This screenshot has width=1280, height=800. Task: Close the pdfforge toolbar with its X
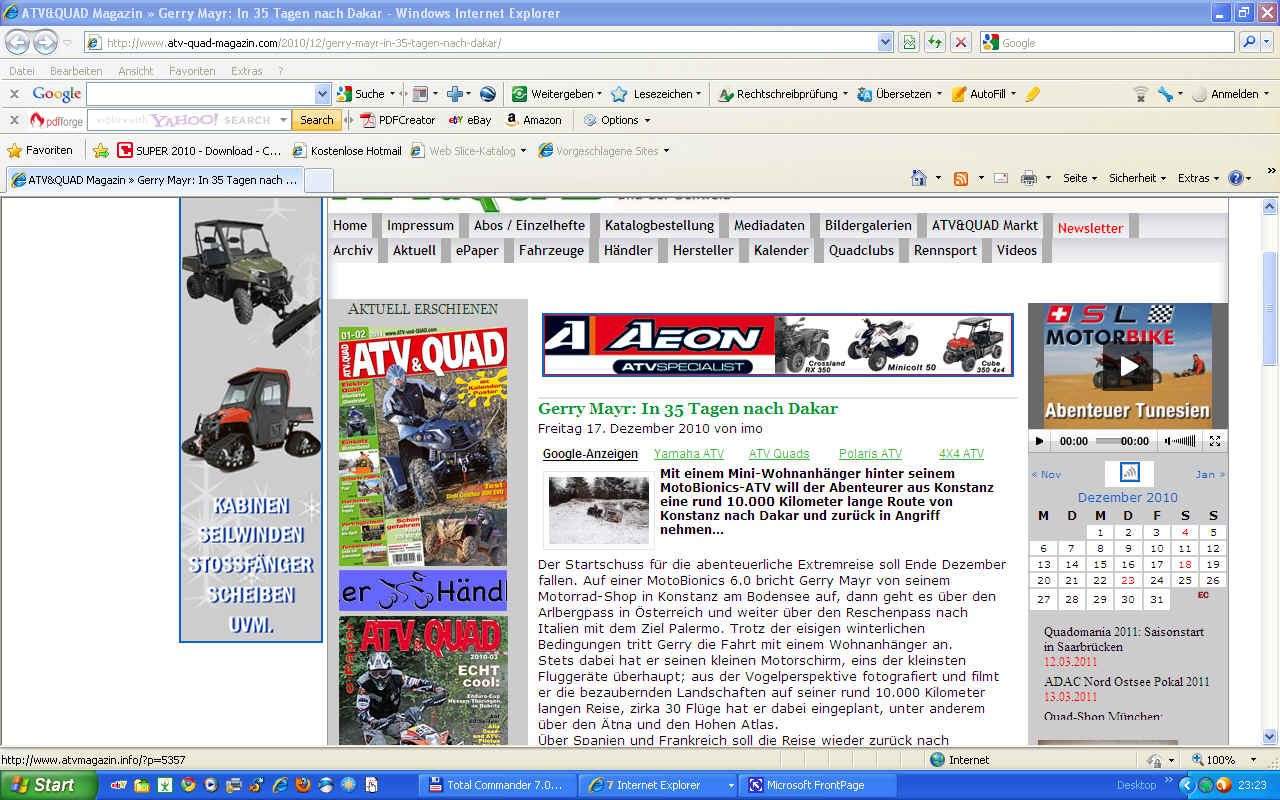coord(14,120)
